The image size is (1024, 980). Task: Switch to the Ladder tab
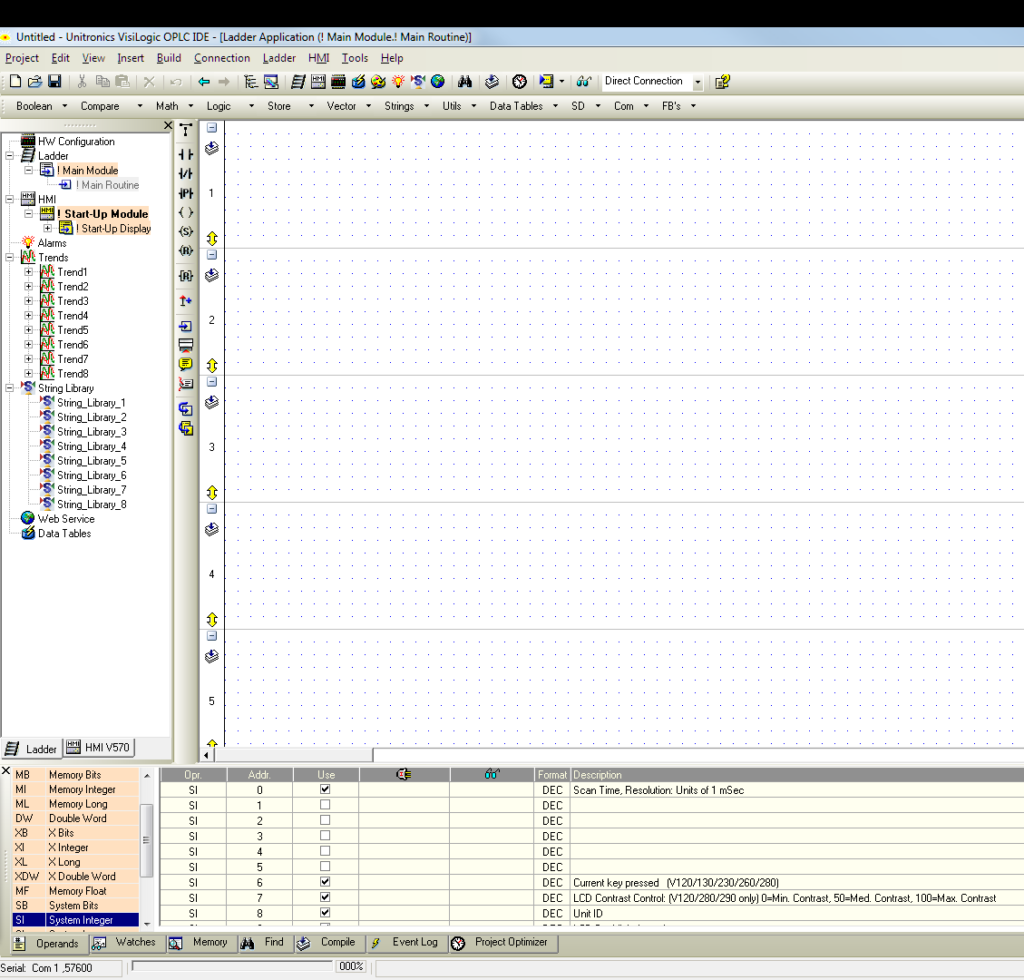tap(31, 749)
